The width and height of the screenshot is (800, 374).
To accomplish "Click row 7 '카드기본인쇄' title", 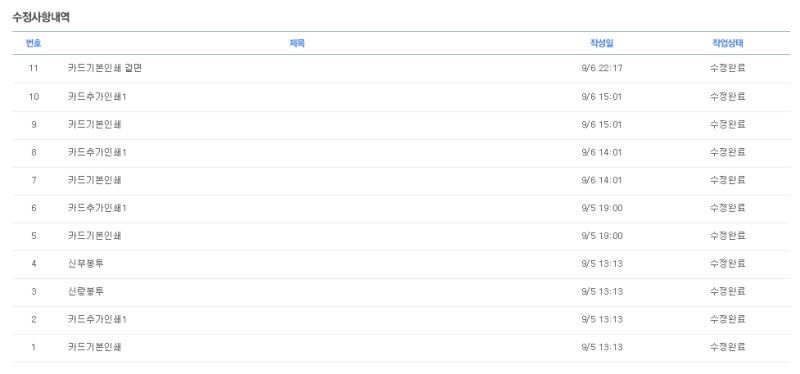I will (95, 180).
